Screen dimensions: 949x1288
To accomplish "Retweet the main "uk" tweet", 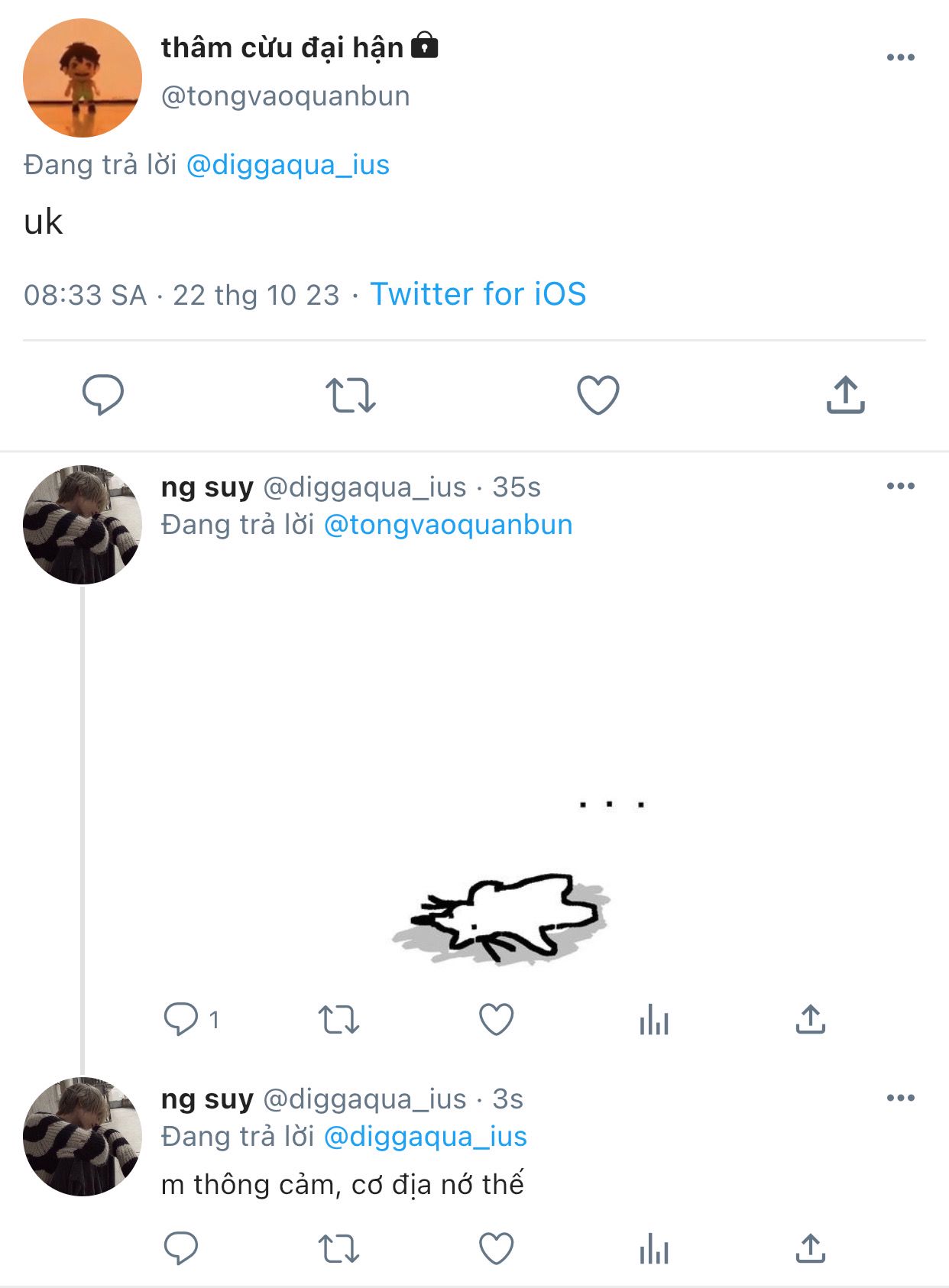I will pos(351,394).
